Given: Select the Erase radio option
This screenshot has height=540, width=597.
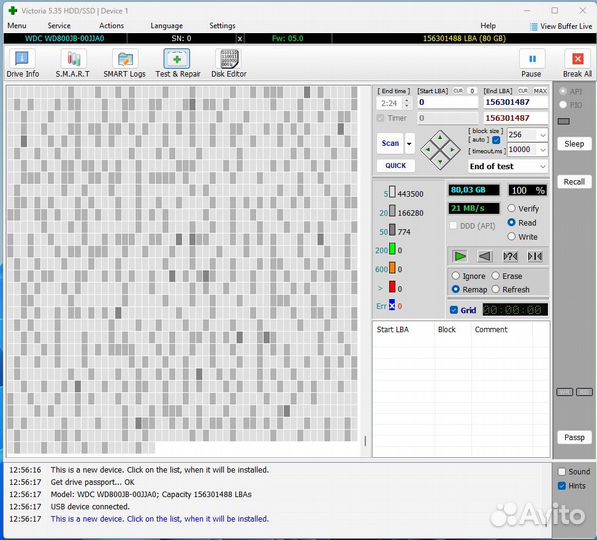Looking at the screenshot, I should pos(495,275).
